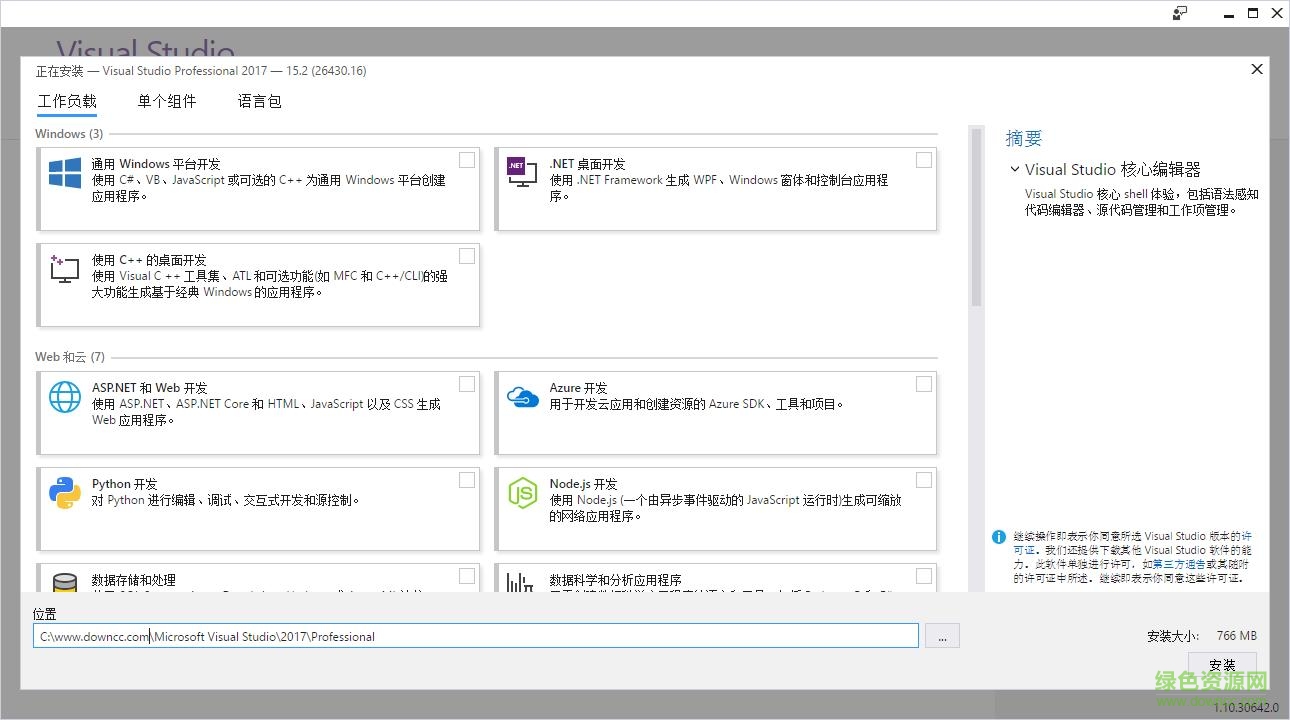Image resolution: width=1290 pixels, height=720 pixels.
Task: Select the C++ 桌面开发 monitor icon
Action: coord(64,268)
